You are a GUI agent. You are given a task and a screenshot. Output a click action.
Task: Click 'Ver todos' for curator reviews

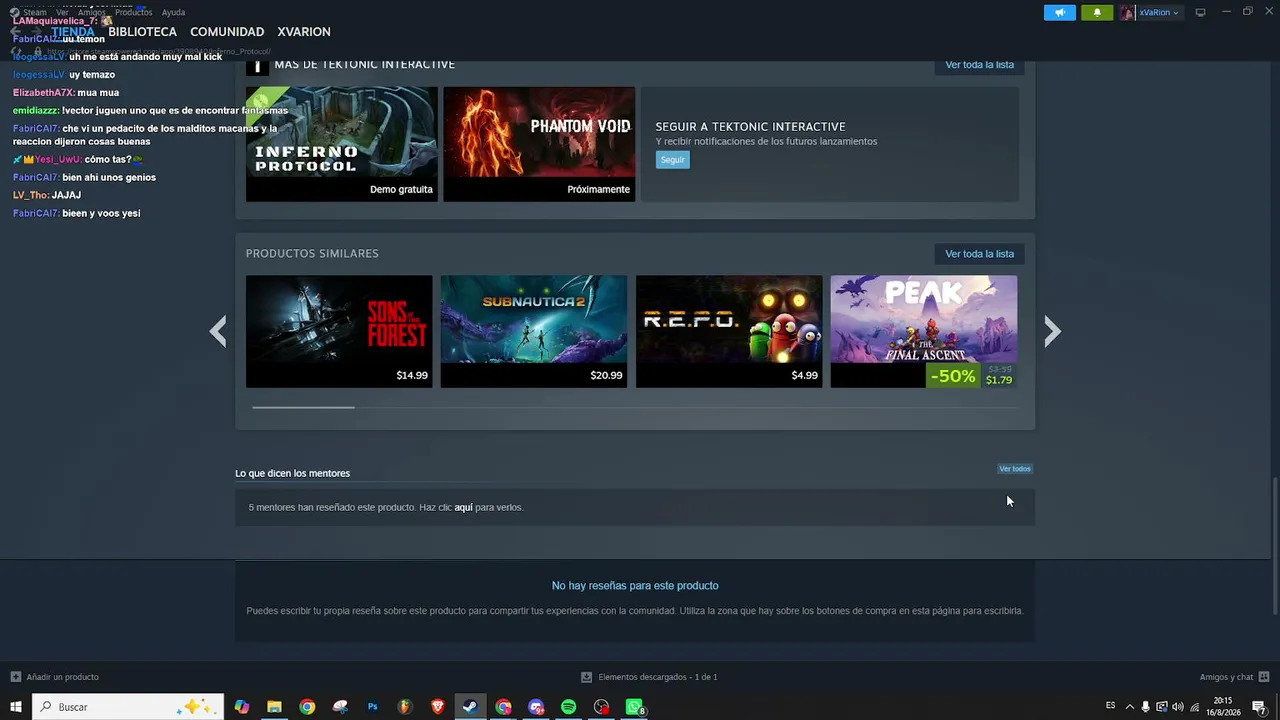(x=1014, y=469)
